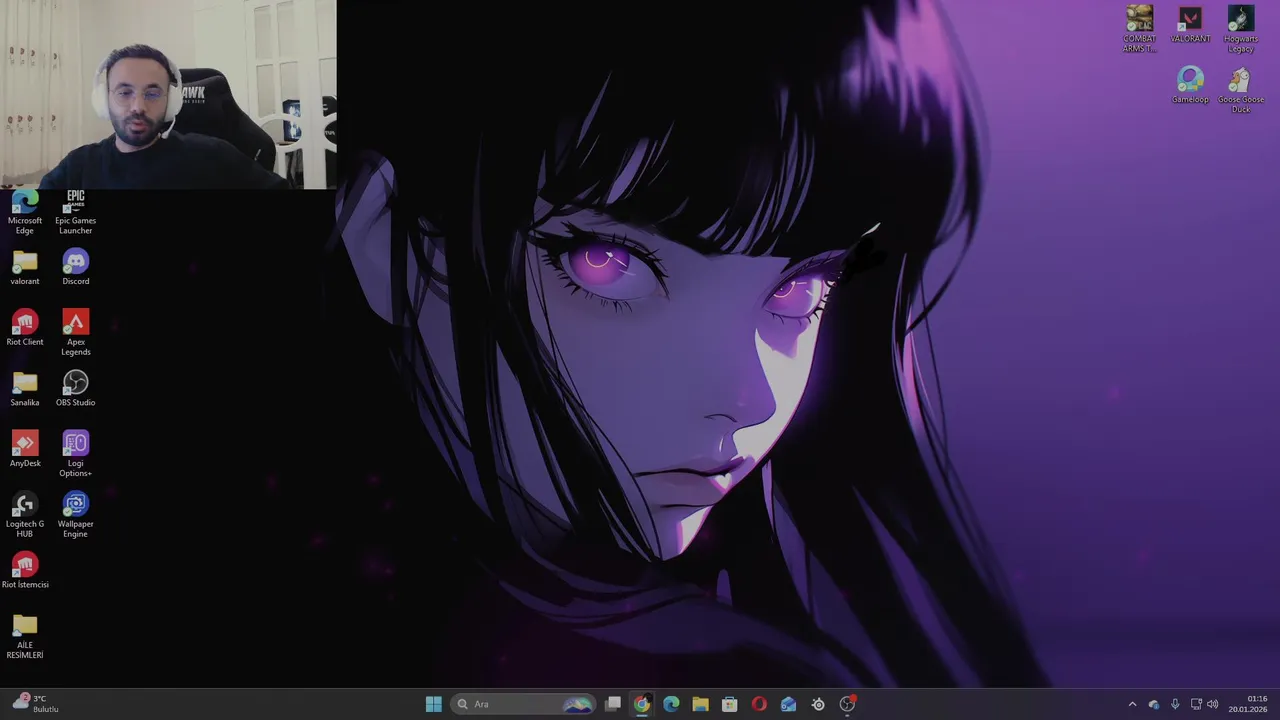This screenshot has height=720, width=1280.
Task: Expand the hidden system tray icons
Action: (x=1132, y=704)
